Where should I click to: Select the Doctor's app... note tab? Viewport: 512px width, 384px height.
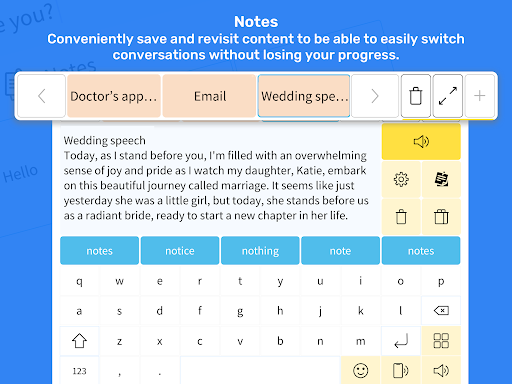point(114,96)
